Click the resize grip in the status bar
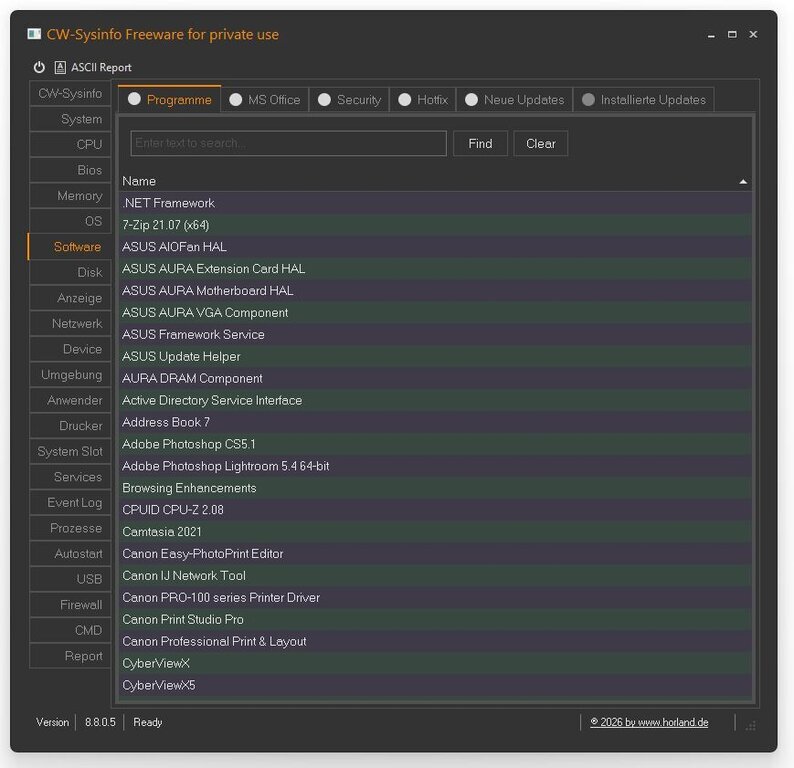 (x=751, y=723)
